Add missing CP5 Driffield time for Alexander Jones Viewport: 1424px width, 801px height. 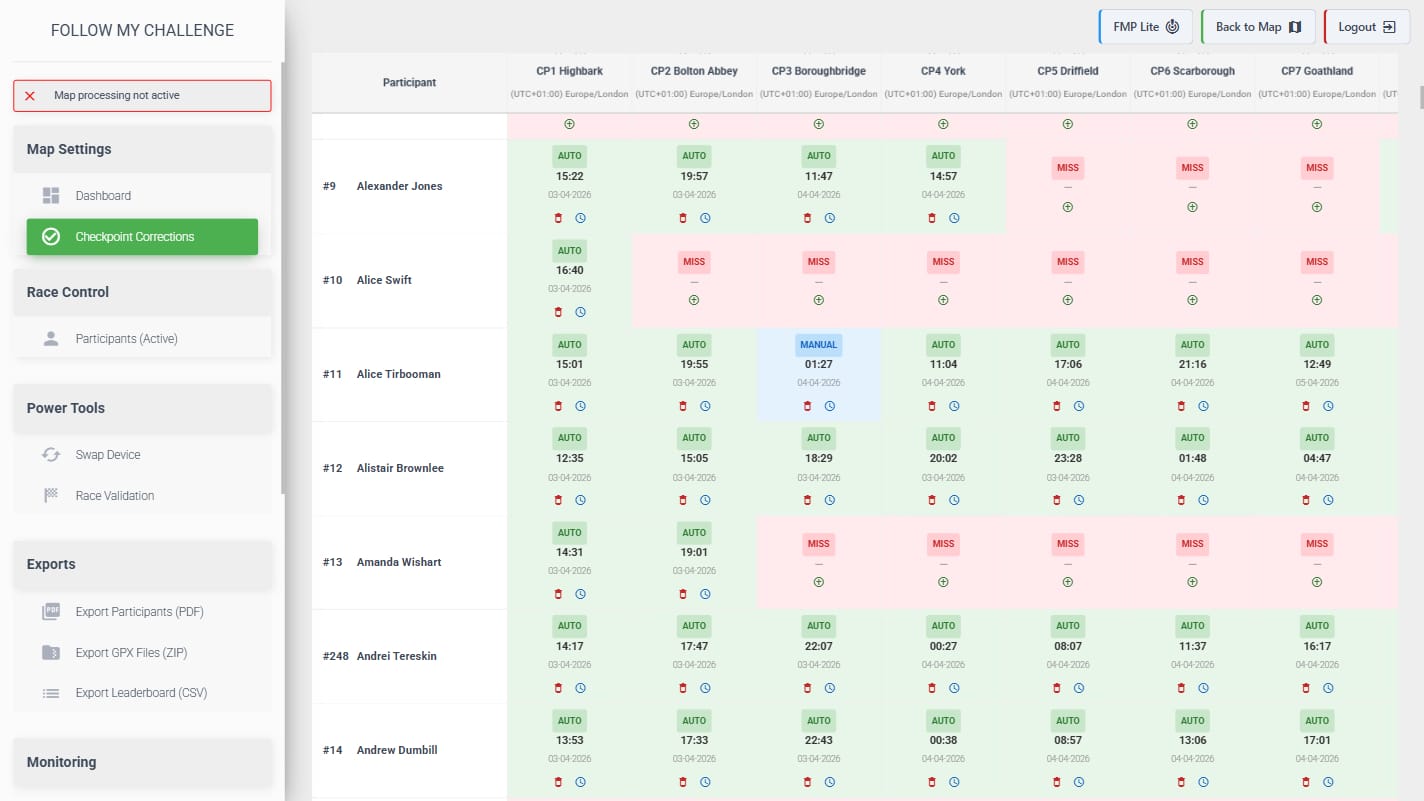point(1067,207)
